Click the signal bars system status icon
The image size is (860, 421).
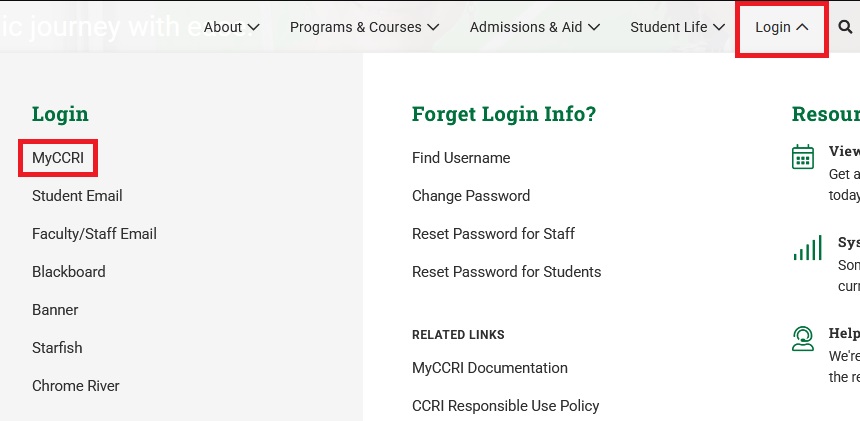tap(807, 248)
